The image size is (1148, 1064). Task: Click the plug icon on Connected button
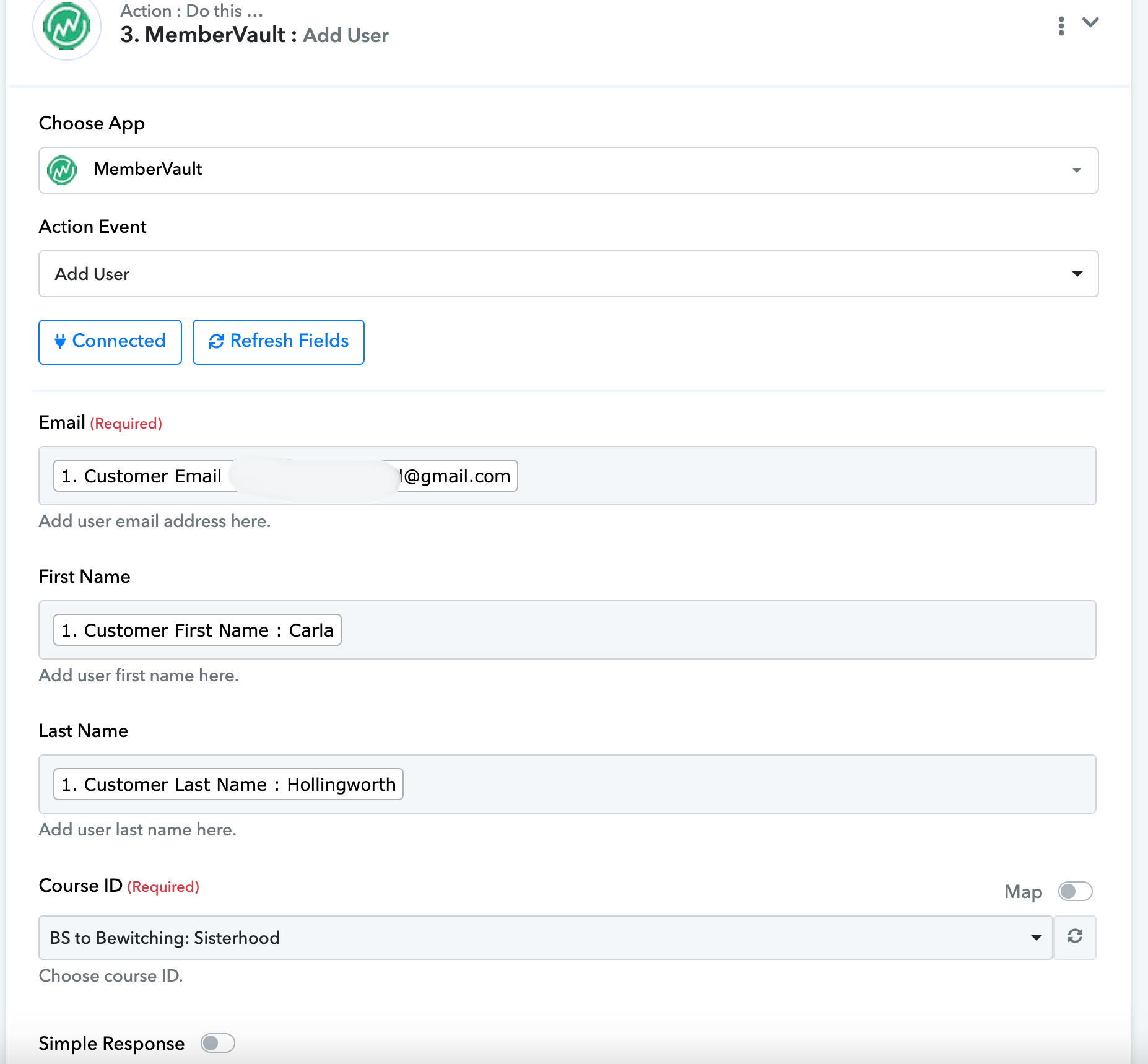(x=60, y=341)
